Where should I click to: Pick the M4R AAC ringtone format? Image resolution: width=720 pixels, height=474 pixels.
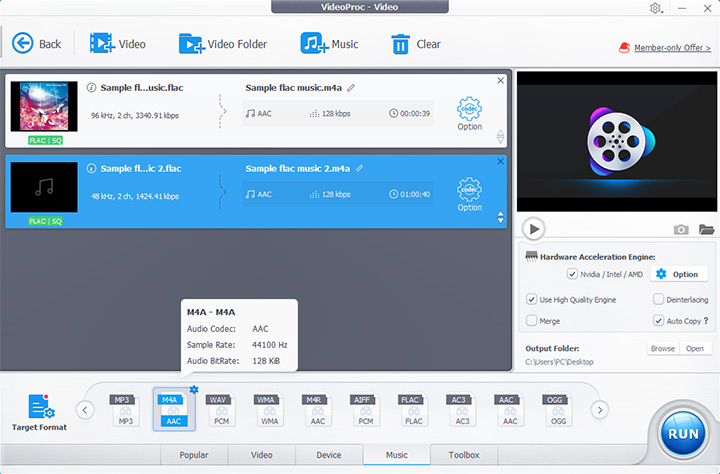316,410
